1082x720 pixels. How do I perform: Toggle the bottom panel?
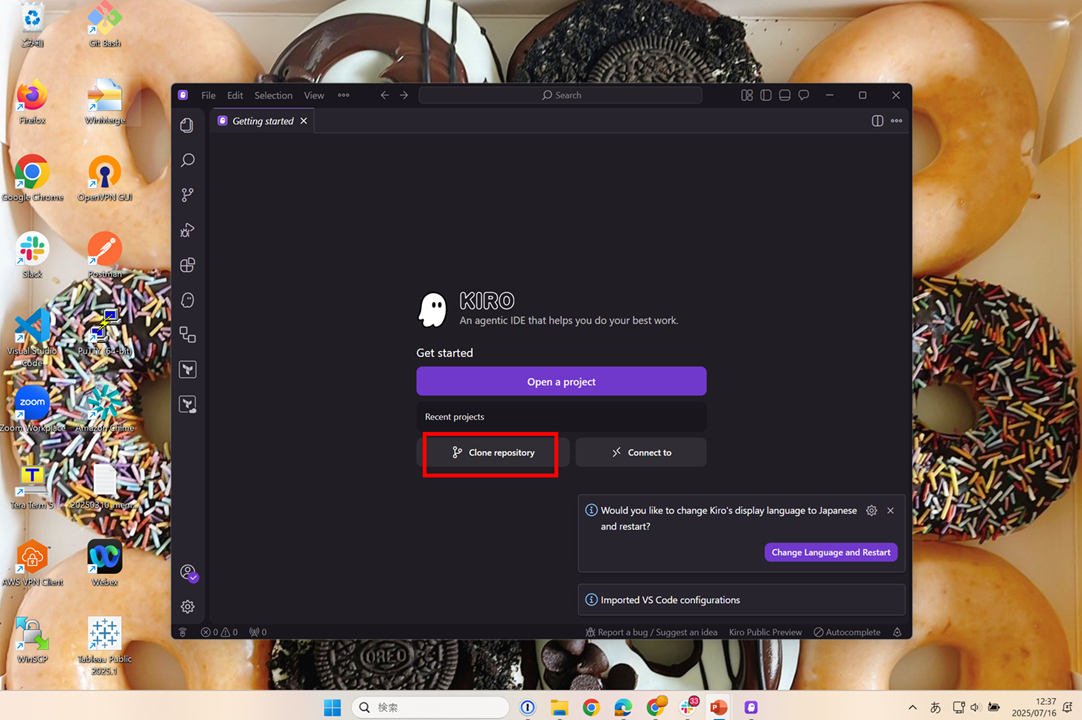point(785,95)
